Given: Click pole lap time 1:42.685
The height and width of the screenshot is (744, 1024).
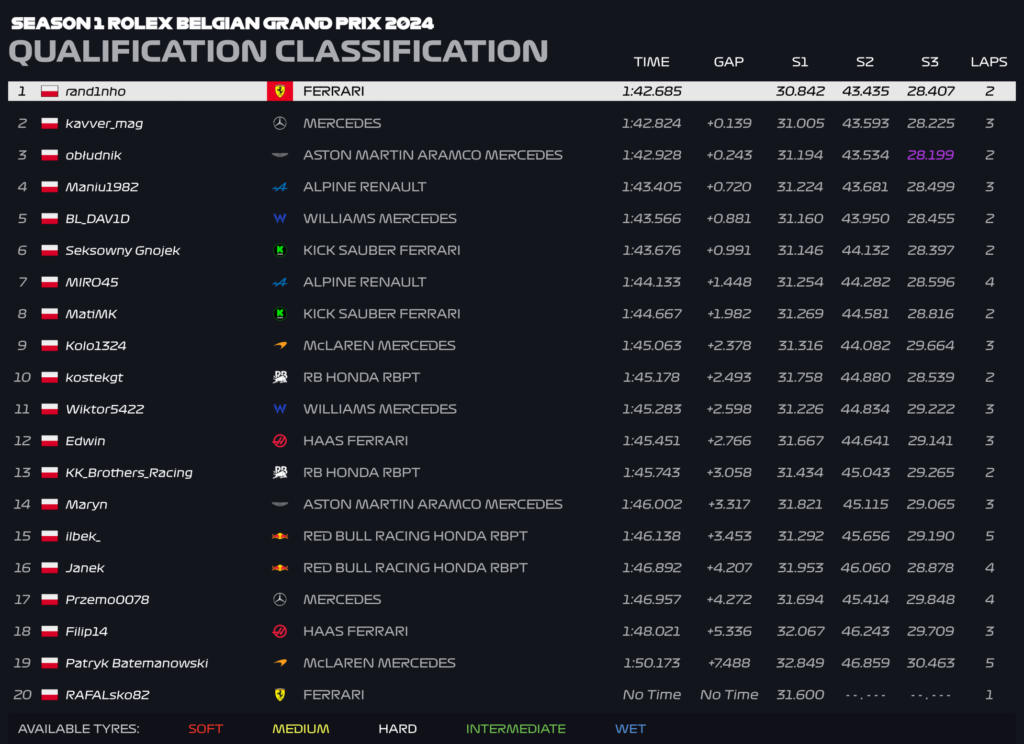Looking at the screenshot, I should coord(652,91).
